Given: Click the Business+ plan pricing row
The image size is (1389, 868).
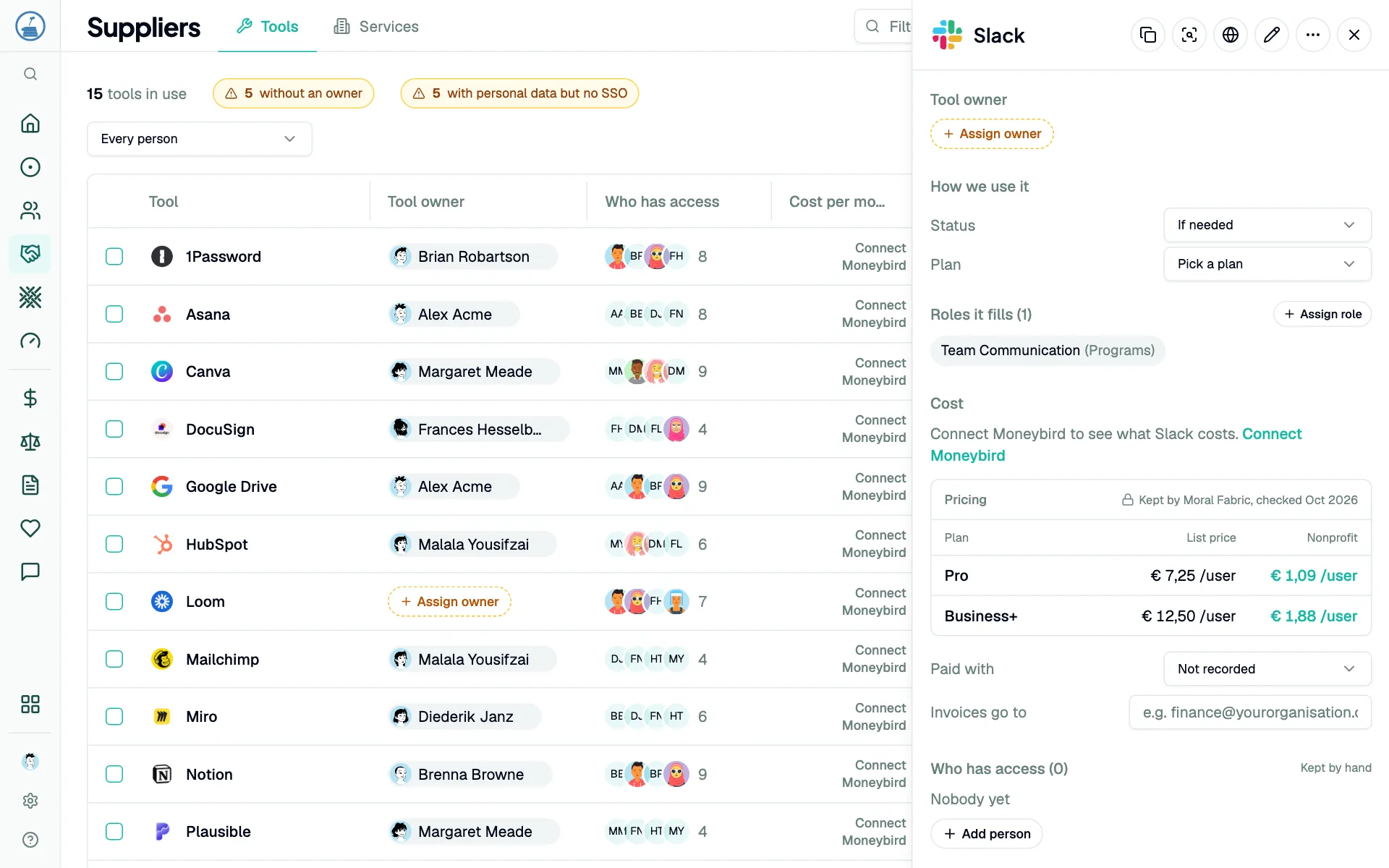Looking at the screenshot, I should (x=1151, y=616).
